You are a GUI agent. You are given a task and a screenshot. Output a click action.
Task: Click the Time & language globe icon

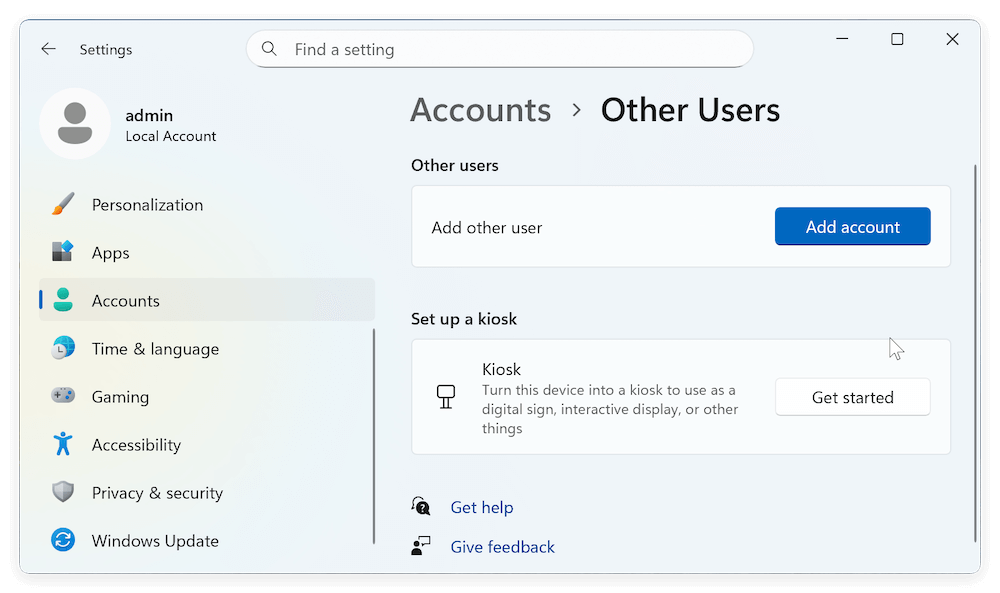[x=63, y=349]
